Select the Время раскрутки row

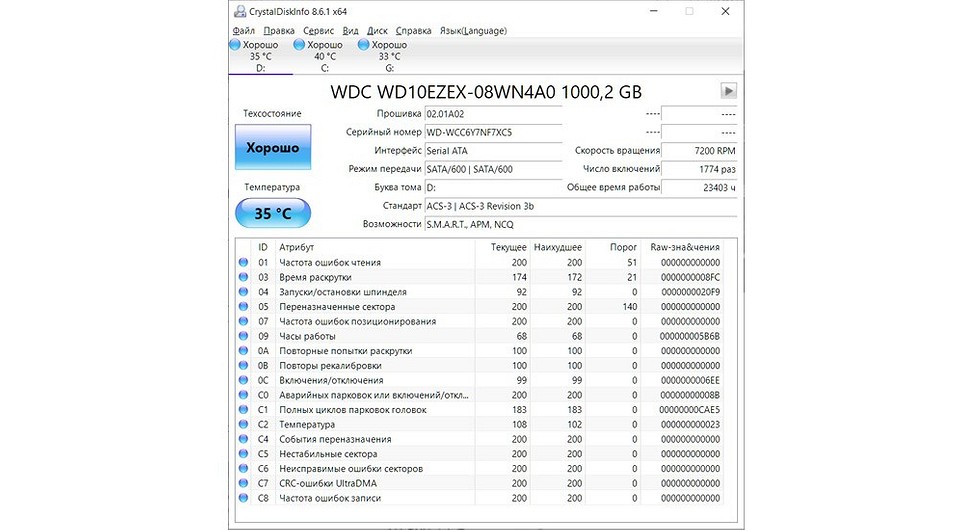(479, 277)
